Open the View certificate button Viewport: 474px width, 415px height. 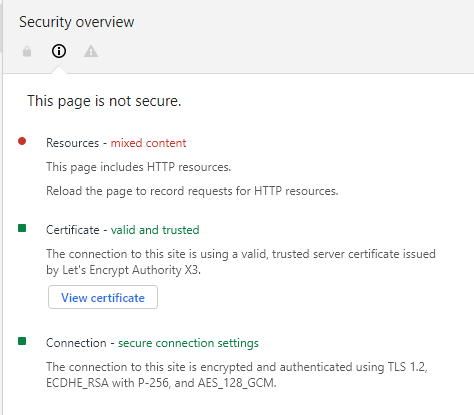tap(103, 297)
